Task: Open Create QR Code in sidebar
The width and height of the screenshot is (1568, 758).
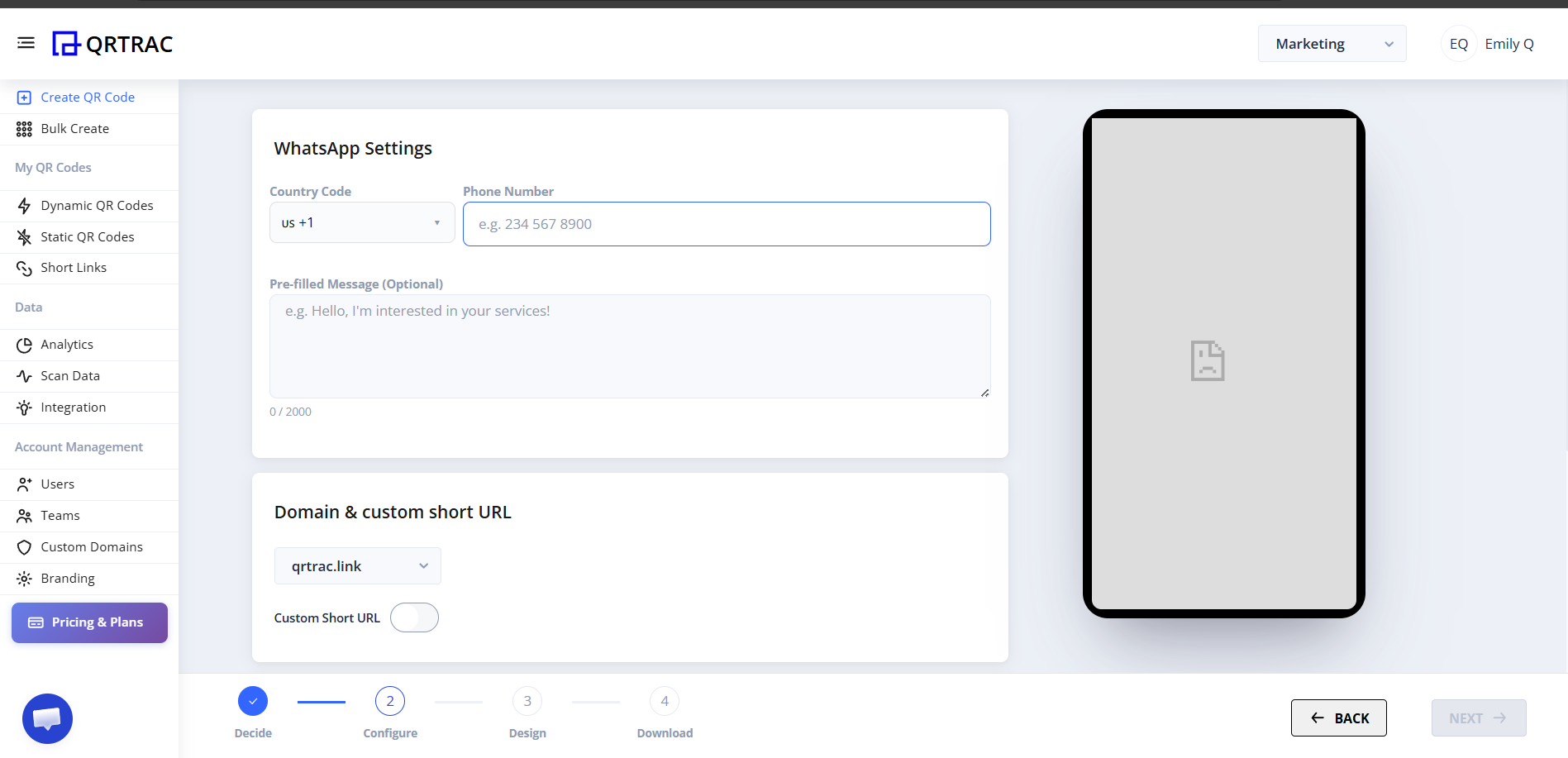Action: pyautogui.click(x=89, y=98)
